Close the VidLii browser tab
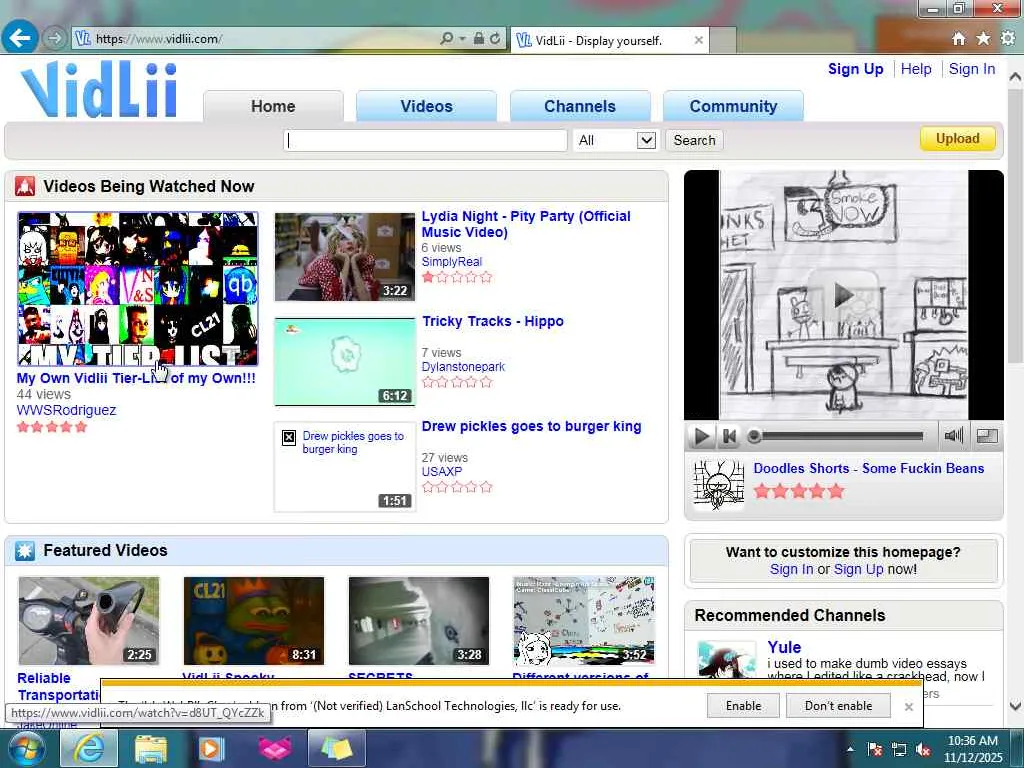Image resolution: width=1024 pixels, height=768 pixels. tap(698, 40)
